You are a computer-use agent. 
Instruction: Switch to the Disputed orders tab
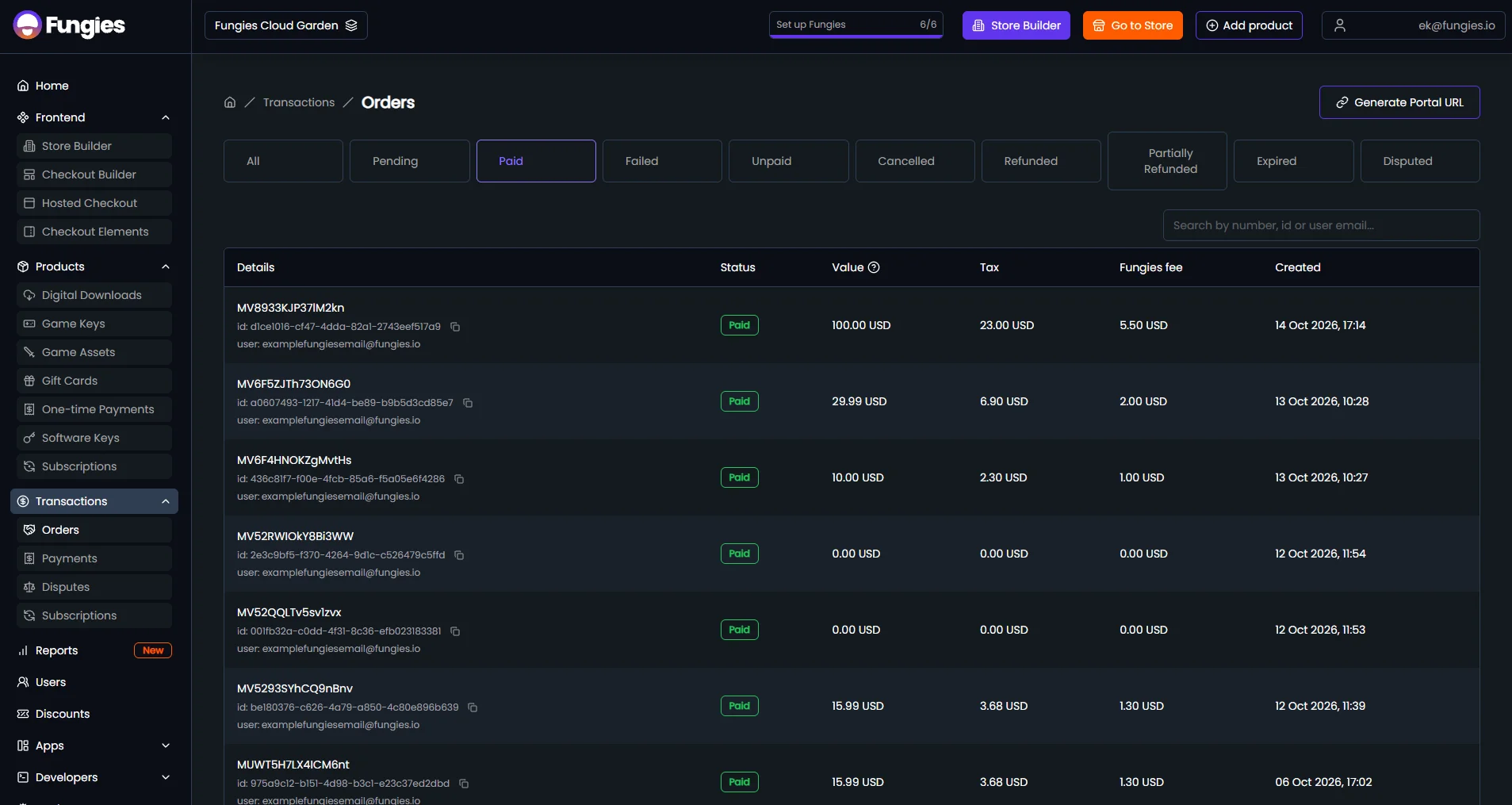[x=1420, y=161]
